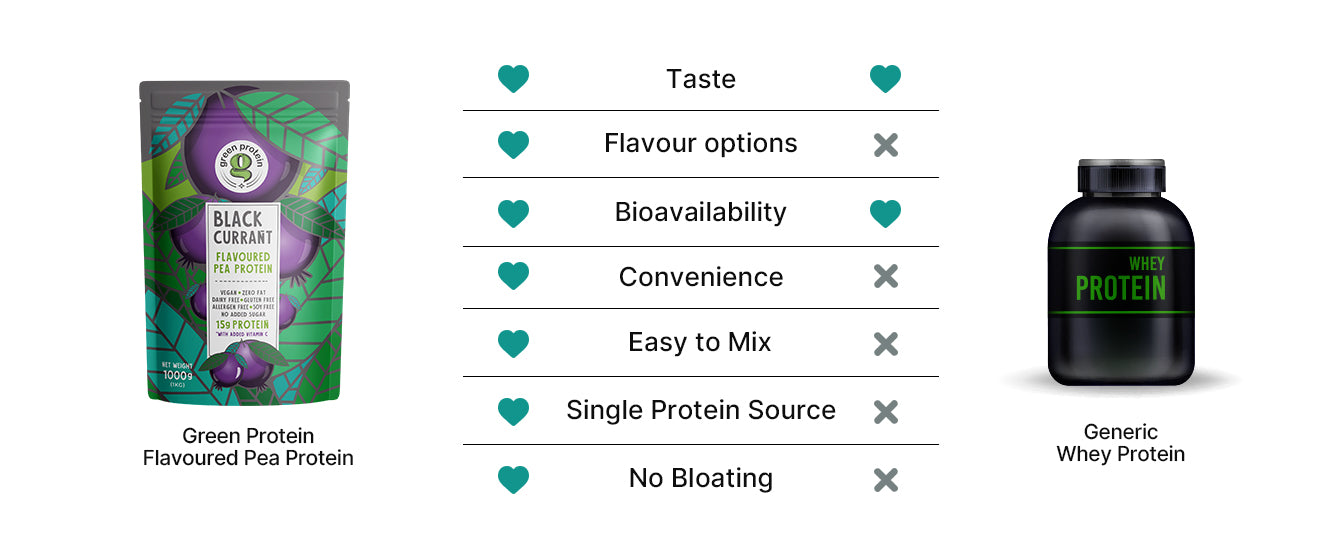Click the X icon beside Easy to Mix
Image resolution: width=1320 pixels, height=558 pixels.
(885, 344)
